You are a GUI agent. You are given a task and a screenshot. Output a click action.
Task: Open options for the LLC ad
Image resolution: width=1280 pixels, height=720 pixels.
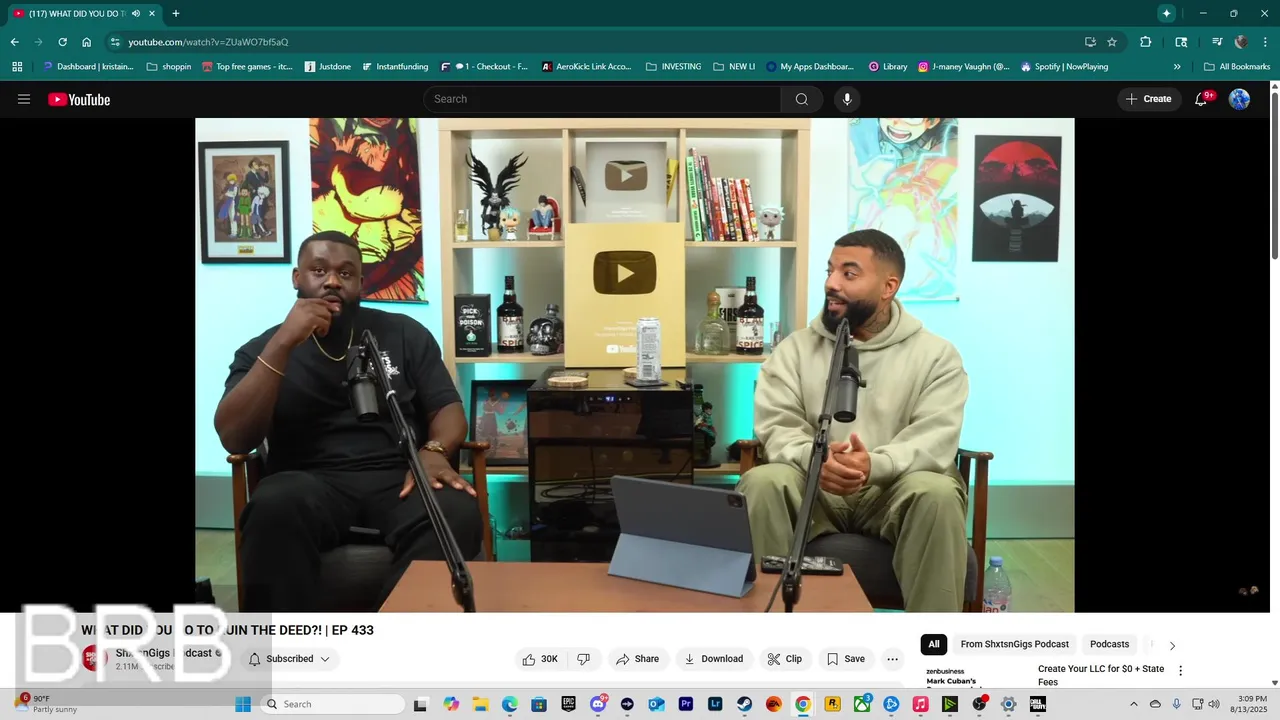pos(1180,671)
